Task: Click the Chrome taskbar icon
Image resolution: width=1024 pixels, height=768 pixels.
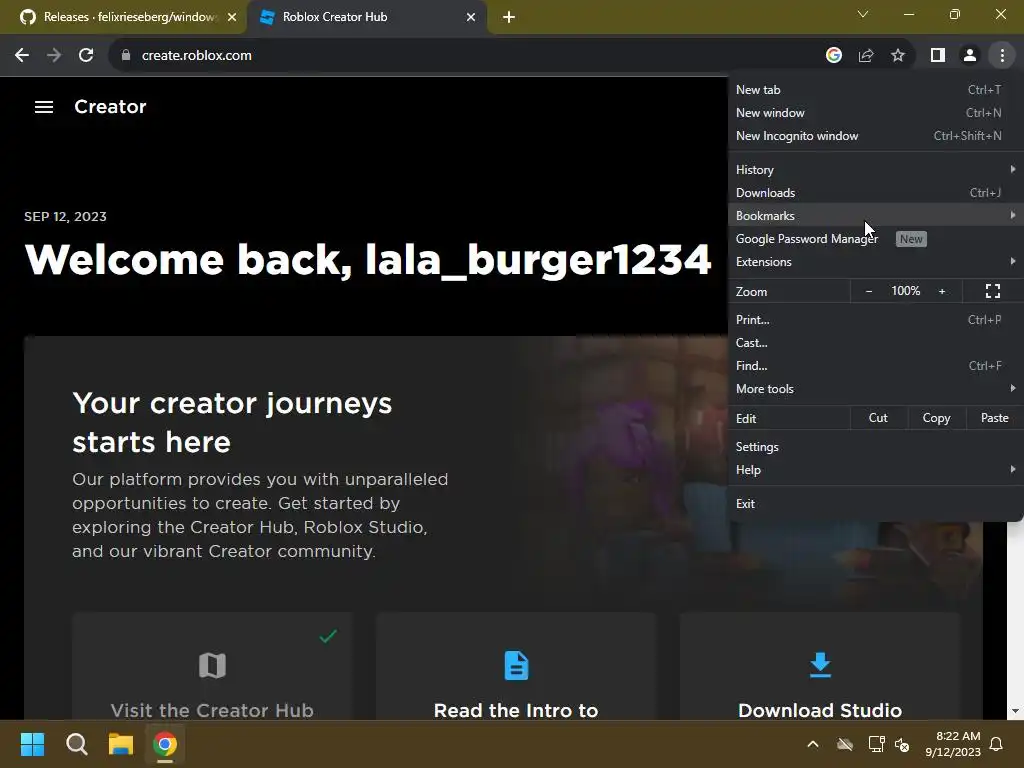Action: pos(165,744)
